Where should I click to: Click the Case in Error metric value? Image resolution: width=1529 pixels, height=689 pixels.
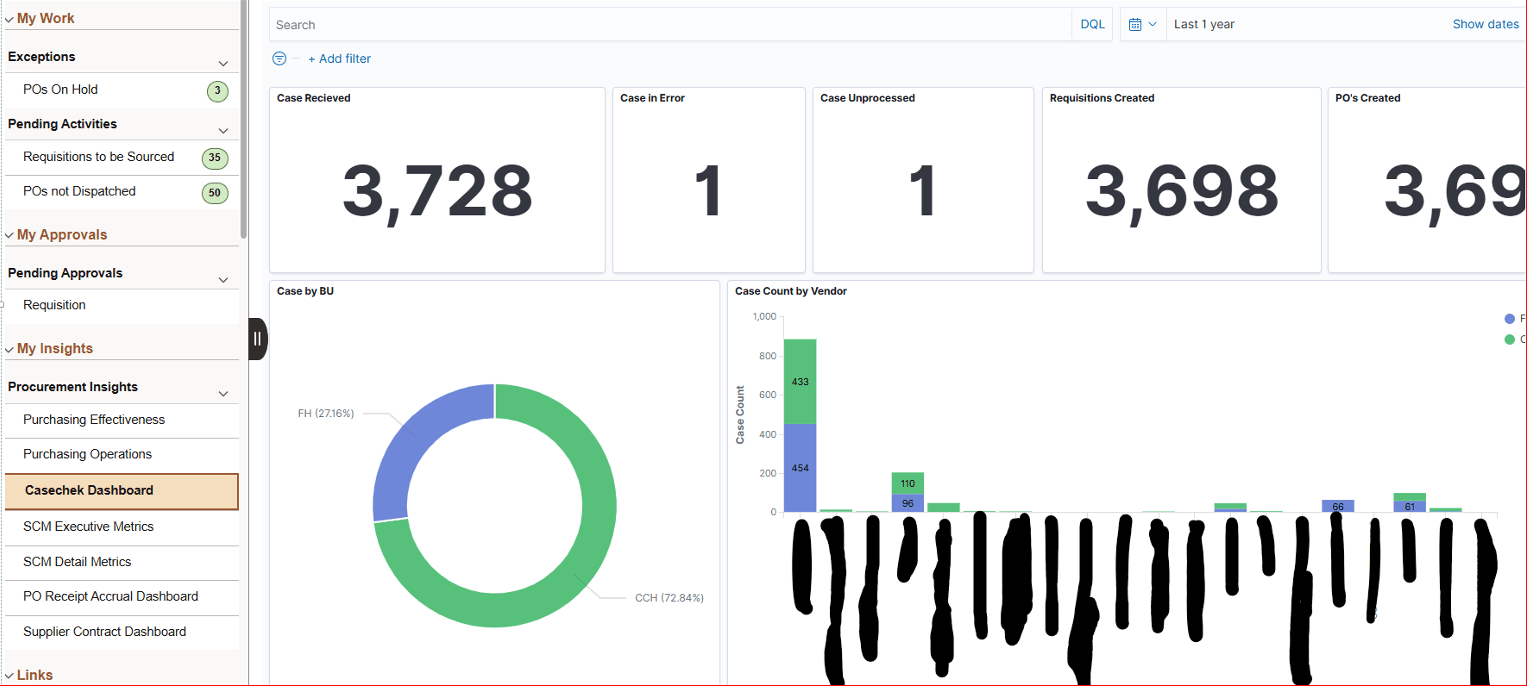[709, 191]
